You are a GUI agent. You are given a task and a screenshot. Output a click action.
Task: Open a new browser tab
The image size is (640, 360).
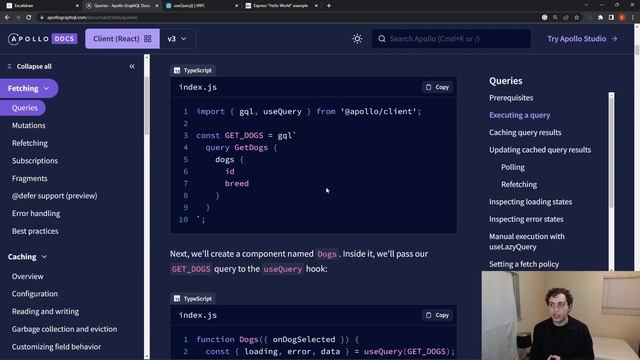click(x=329, y=6)
